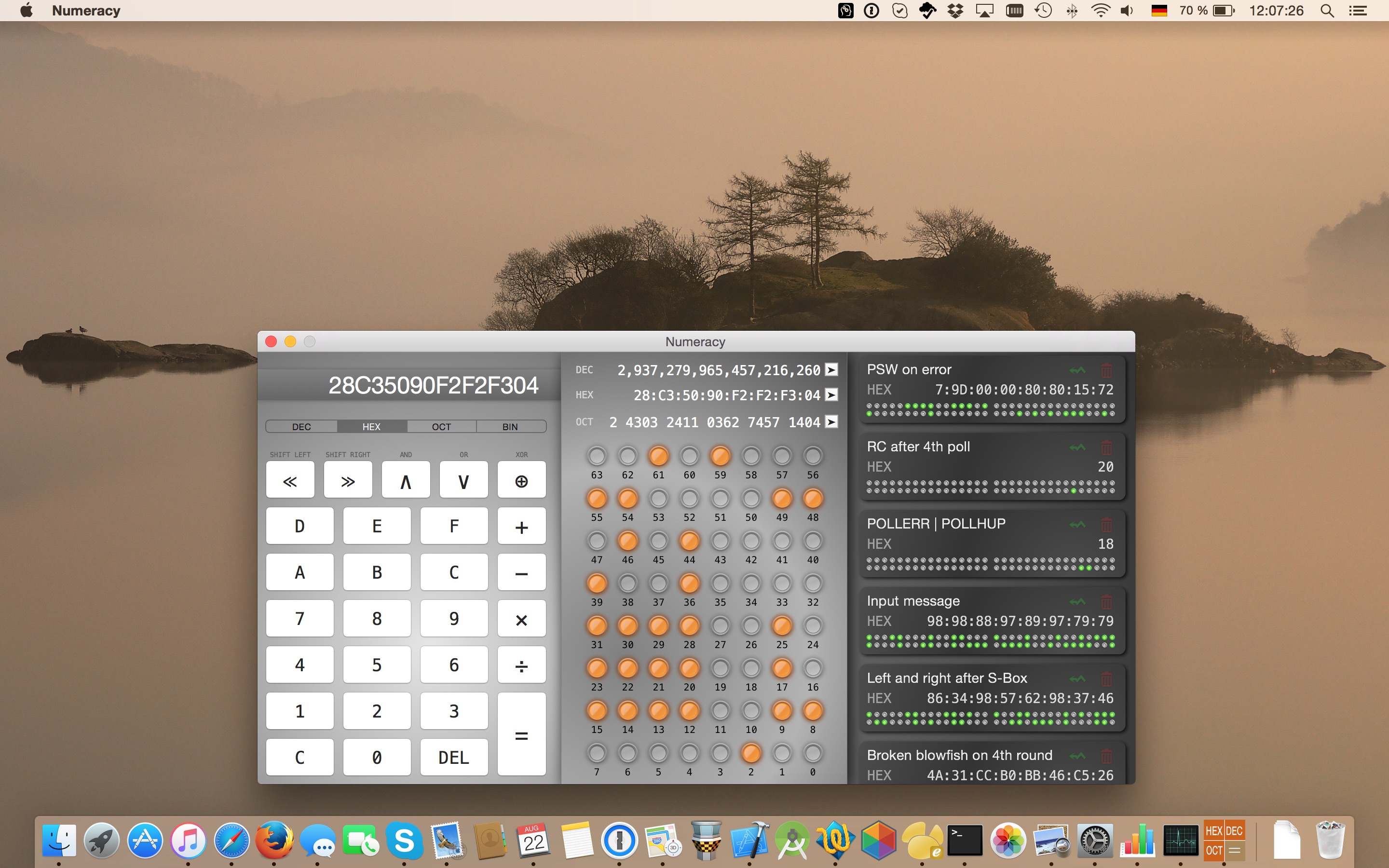Click the minus − key
This screenshot has height=868, width=1389.
click(x=521, y=572)
